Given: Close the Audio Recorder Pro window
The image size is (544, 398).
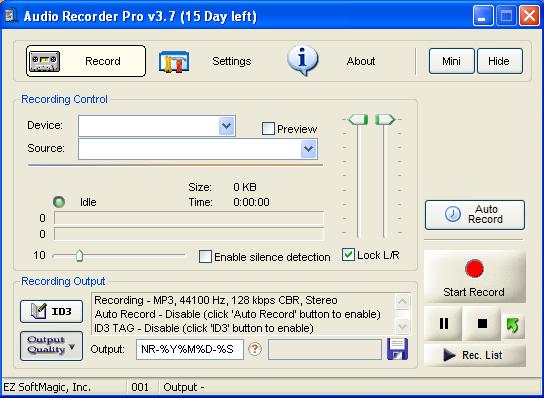Looking at the screenshot, I should point(529,16).
